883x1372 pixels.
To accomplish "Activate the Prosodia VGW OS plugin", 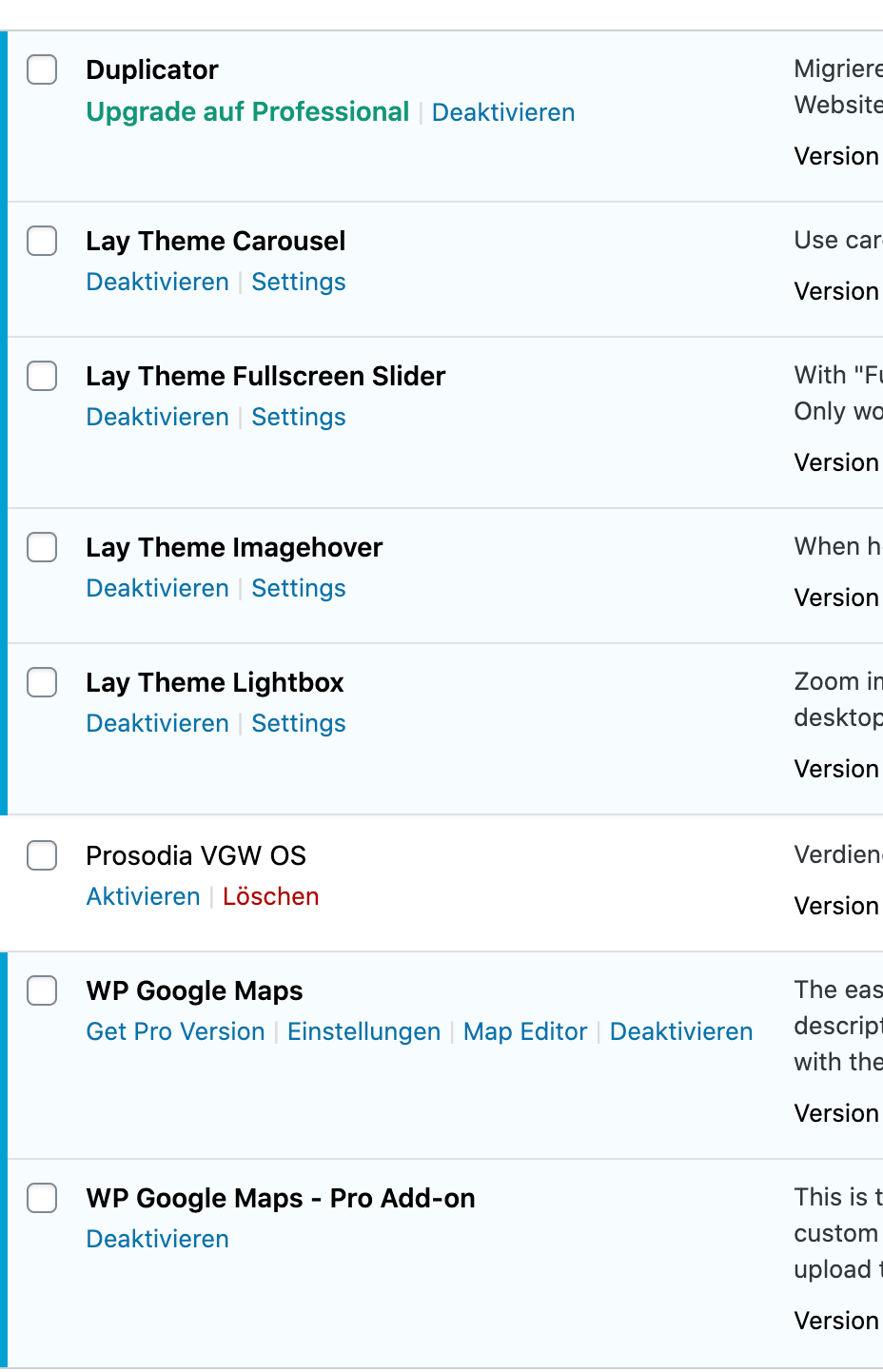I will [x=143, y=896].
